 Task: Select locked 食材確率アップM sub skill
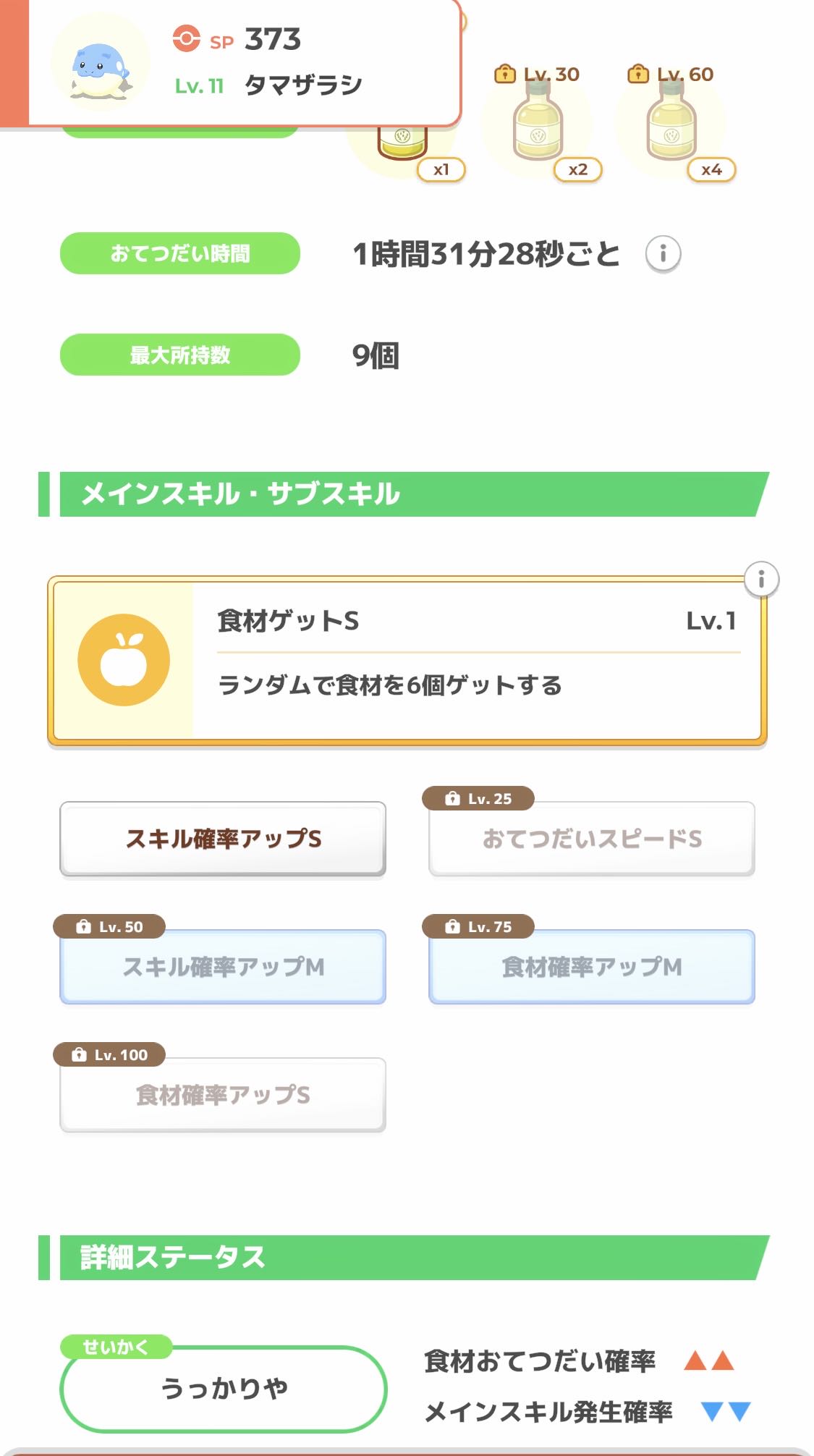(592, 967)
